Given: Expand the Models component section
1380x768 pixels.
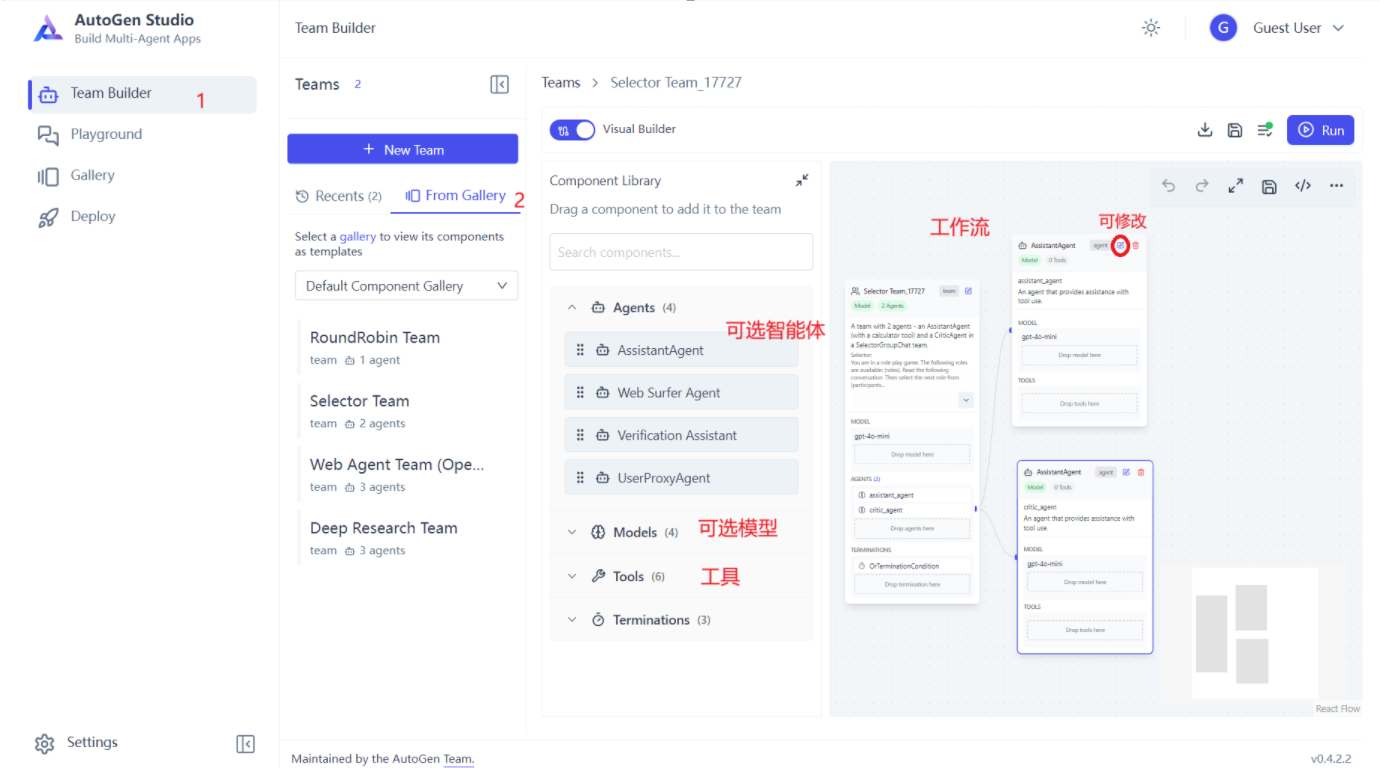Looking at the screenshot, I should 572,533.
